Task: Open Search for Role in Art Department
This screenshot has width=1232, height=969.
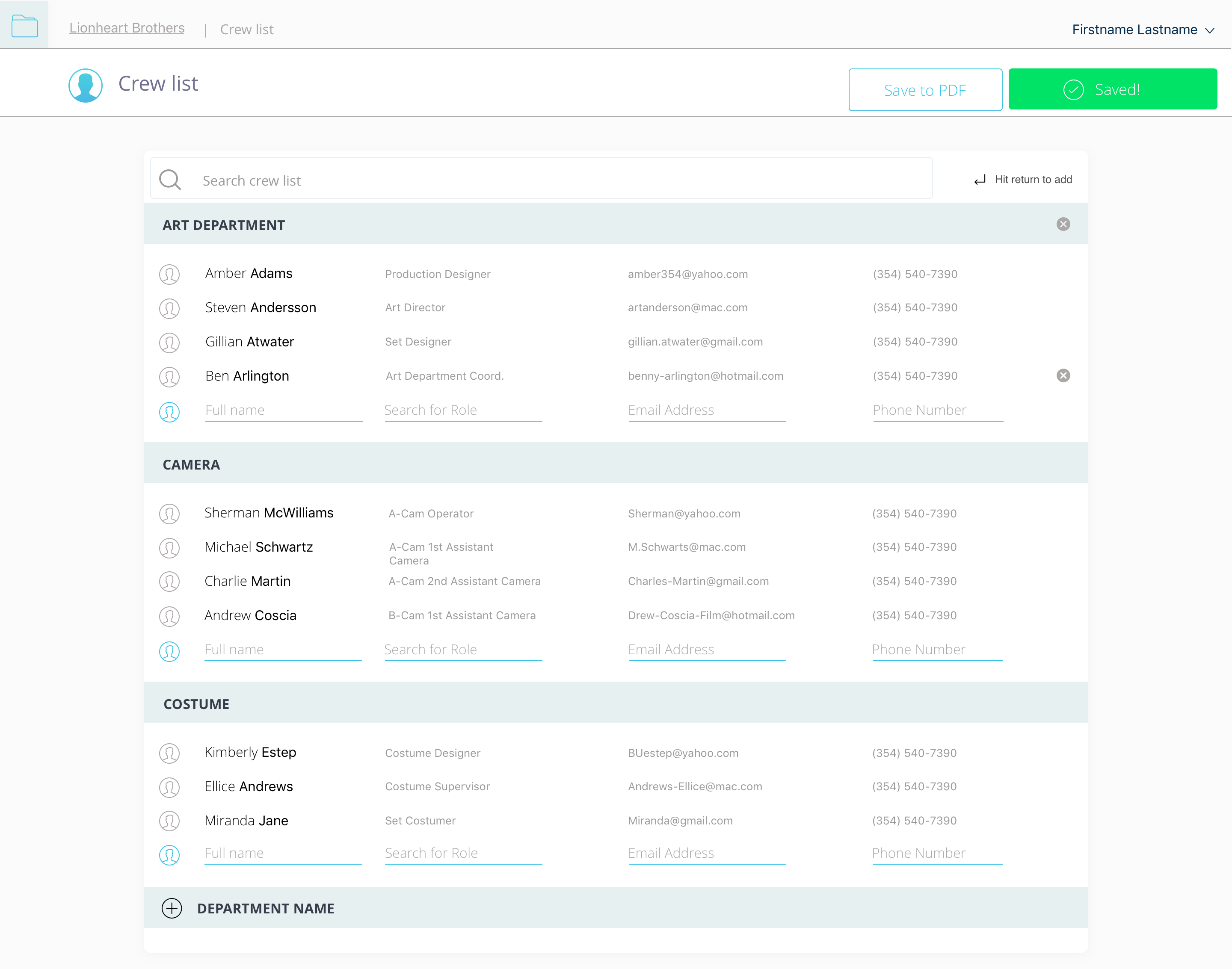Action: point(462,410)
